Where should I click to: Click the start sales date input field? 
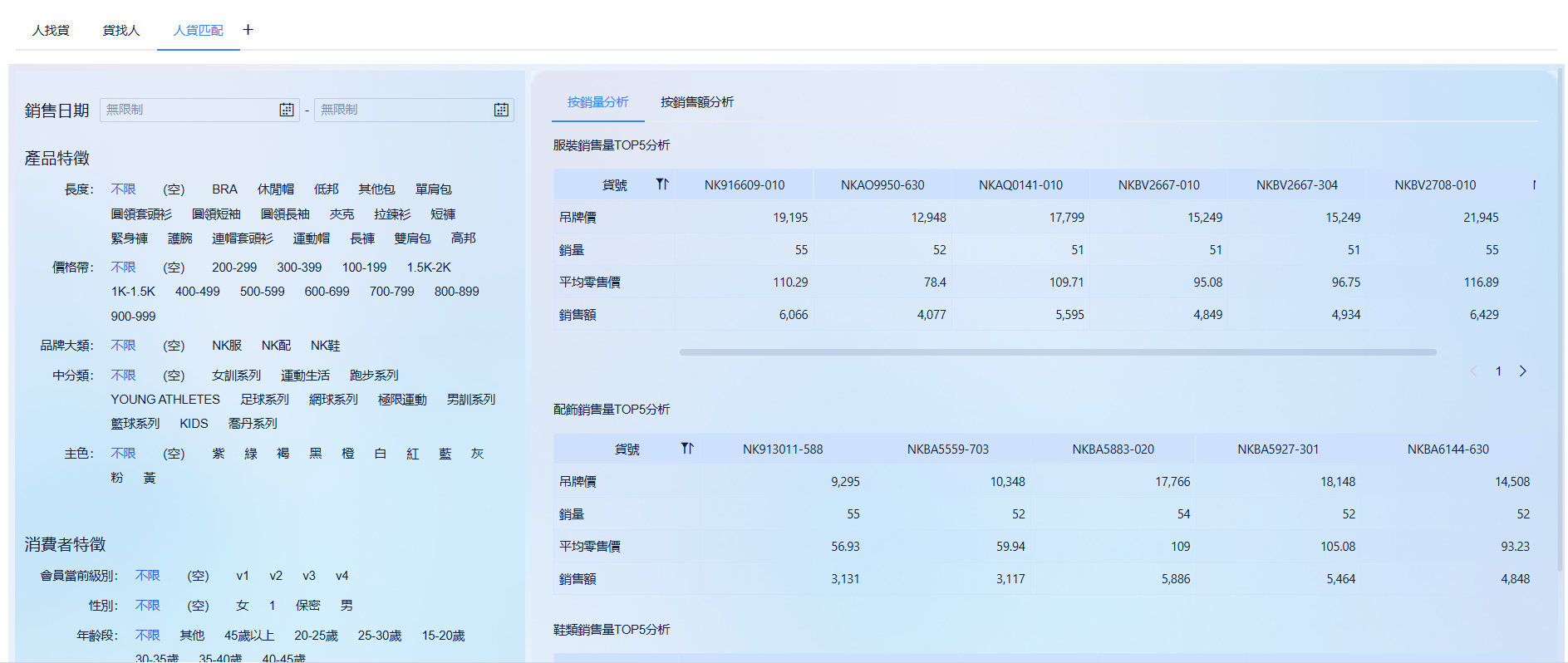[x=199, y=110]
